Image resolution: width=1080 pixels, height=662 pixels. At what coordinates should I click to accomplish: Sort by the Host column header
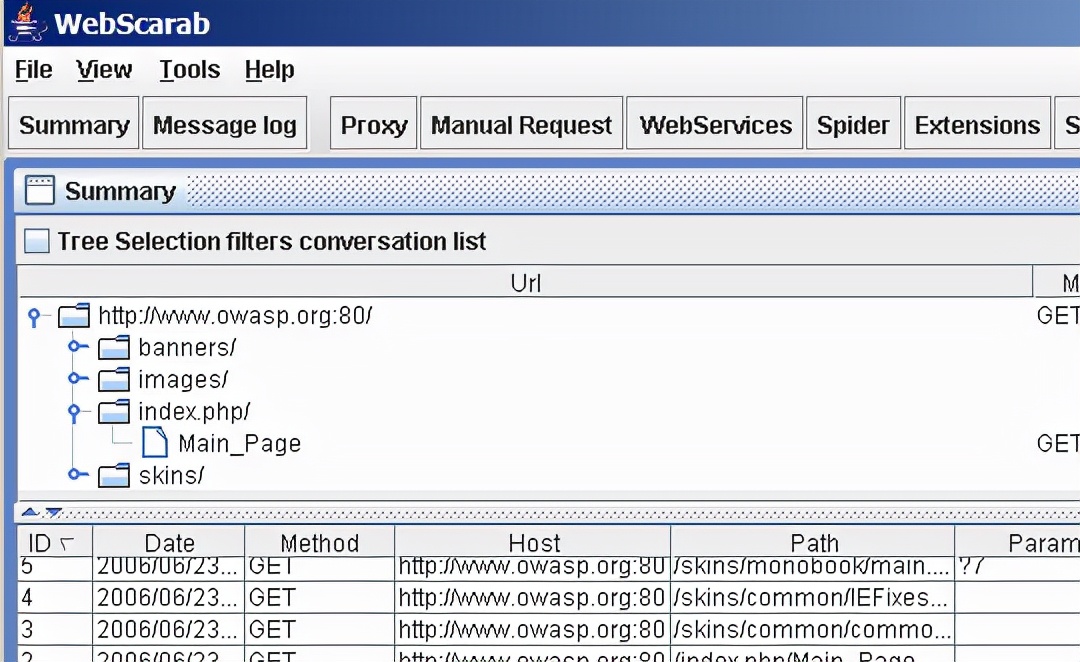[x=533, y=543]
